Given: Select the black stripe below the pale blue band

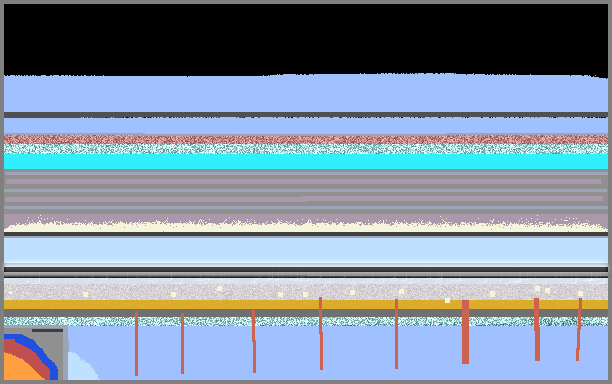Looking at the screenshot, I should click(x=306, y=269).
